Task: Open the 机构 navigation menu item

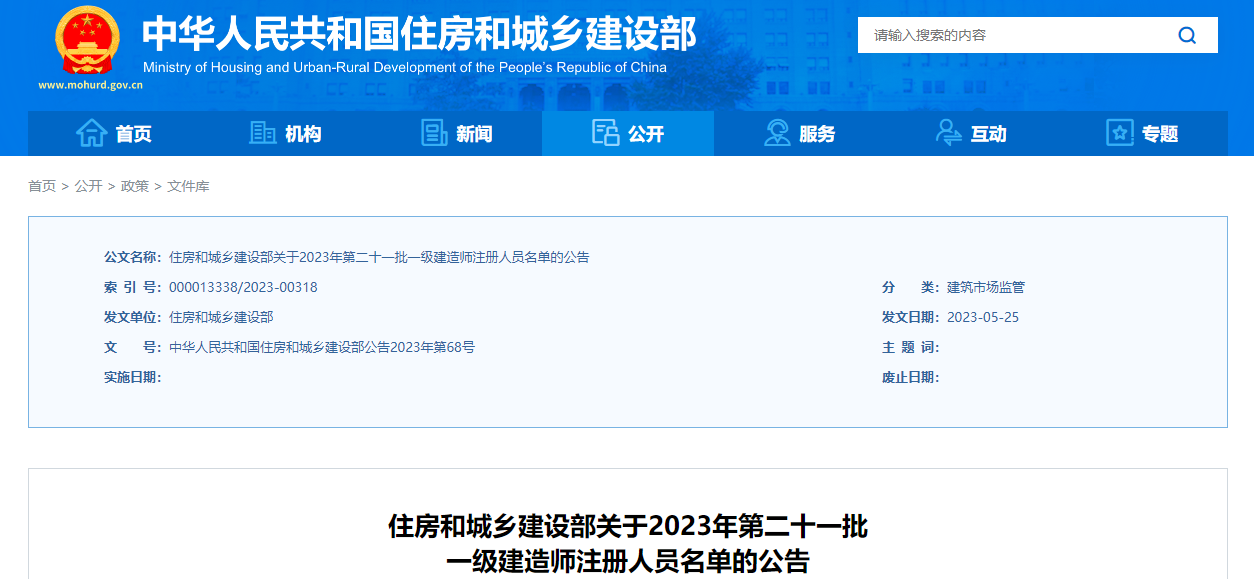Action: coord(303,134)
